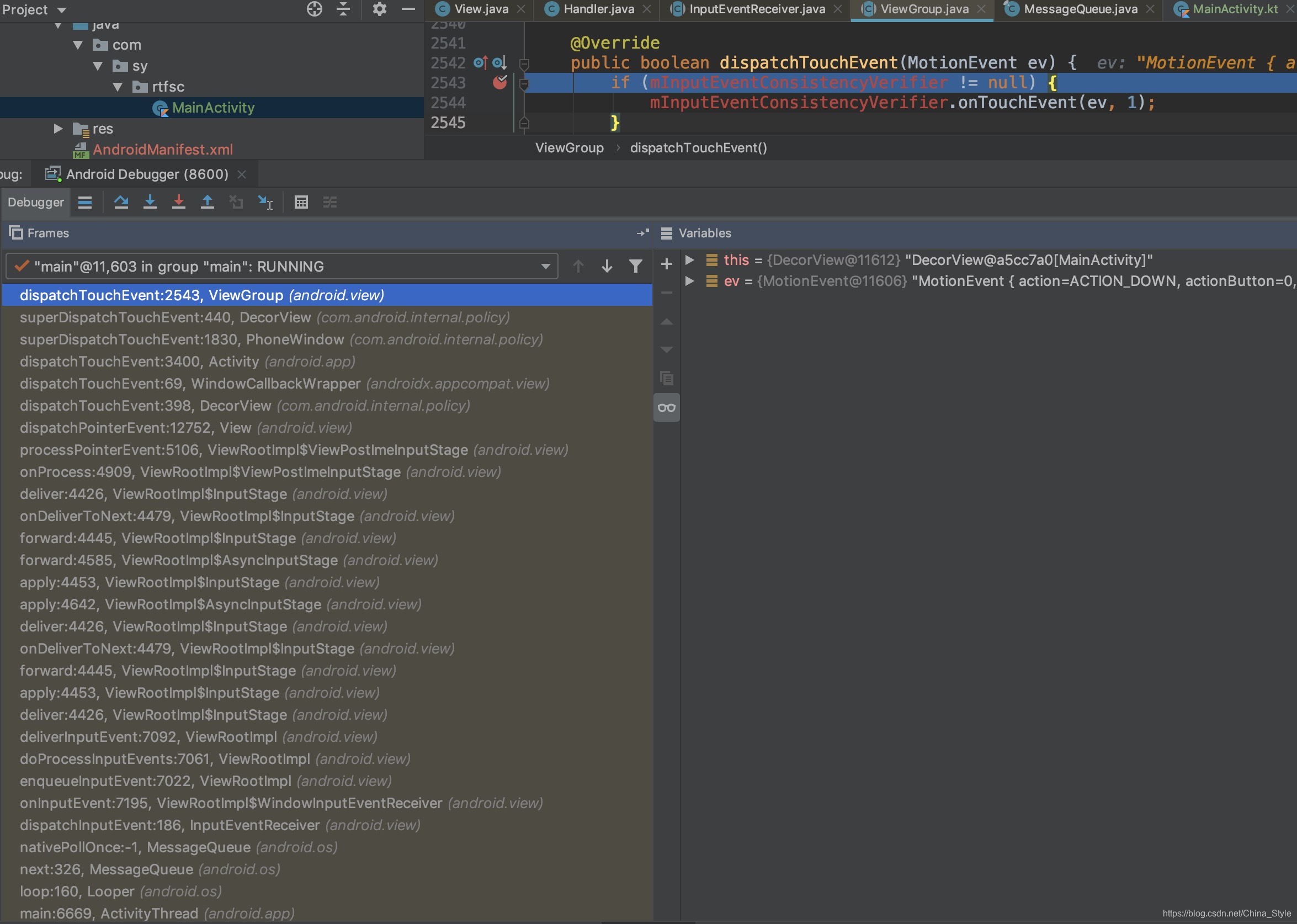This screenshot has height=924, width=1297.
Task: Click the Step Into icon
Action: [x=150, y=202]
